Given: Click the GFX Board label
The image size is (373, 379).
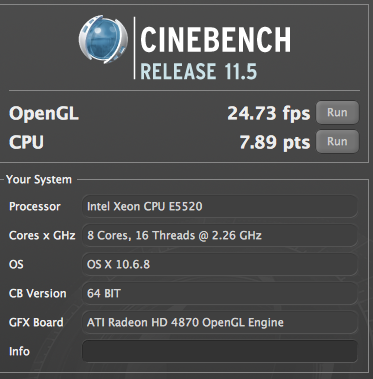Looking at the screenshot, I should (x=36, y=322).
